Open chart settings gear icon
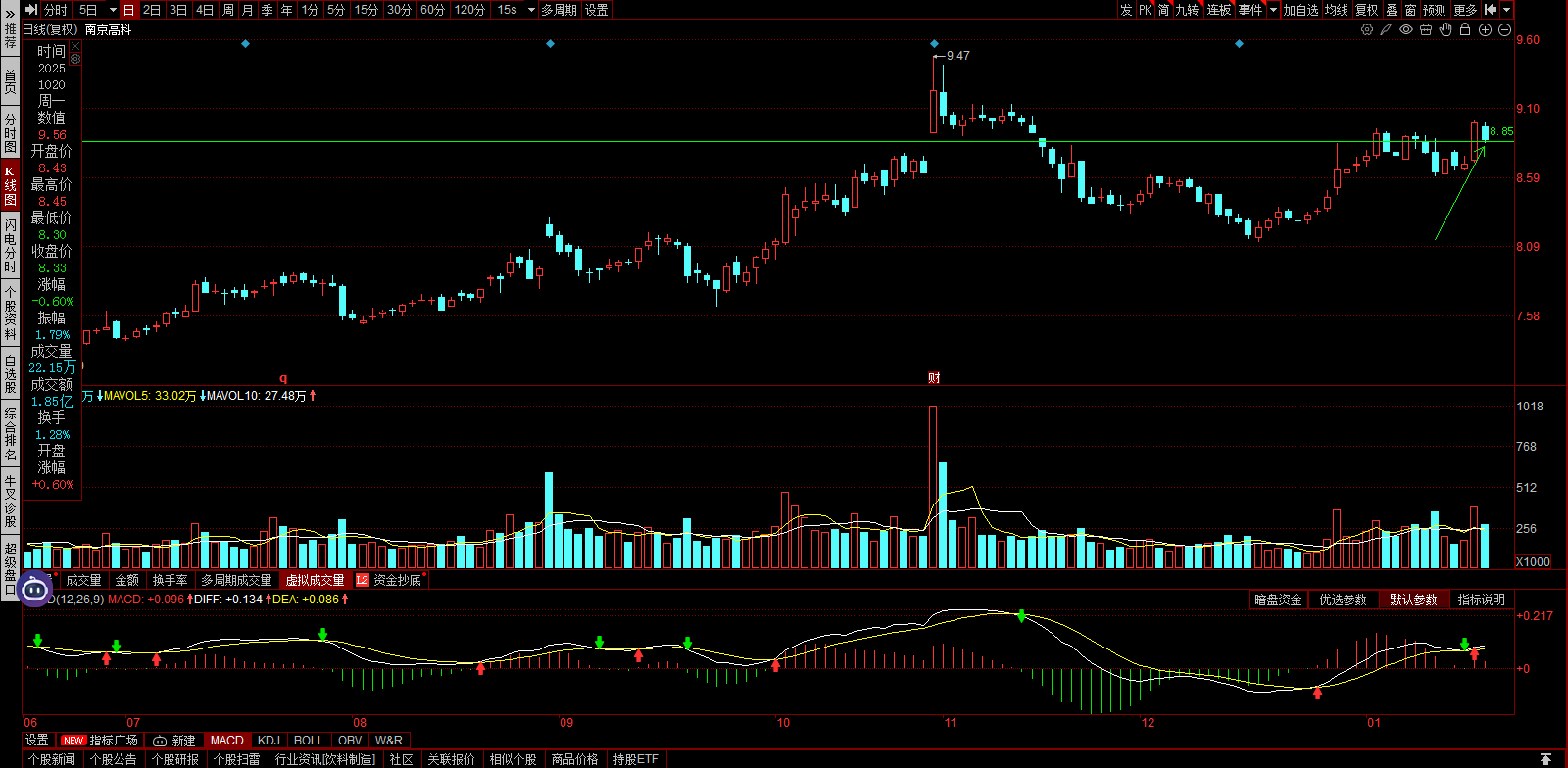The width and height of the screenshot is (1568, 768). 1367,29
